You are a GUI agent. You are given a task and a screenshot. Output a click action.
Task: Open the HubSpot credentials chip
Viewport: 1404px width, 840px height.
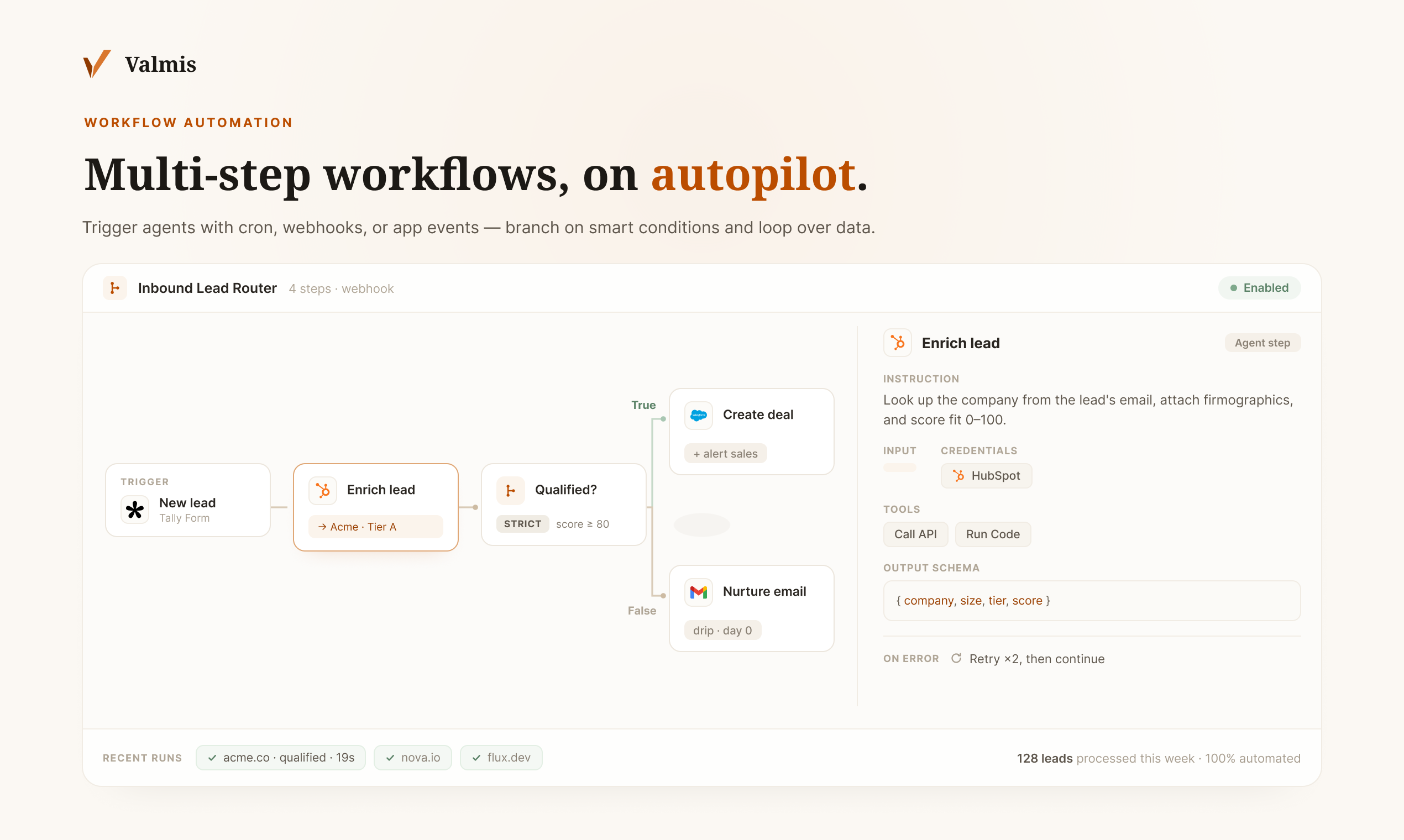point(986,475)
